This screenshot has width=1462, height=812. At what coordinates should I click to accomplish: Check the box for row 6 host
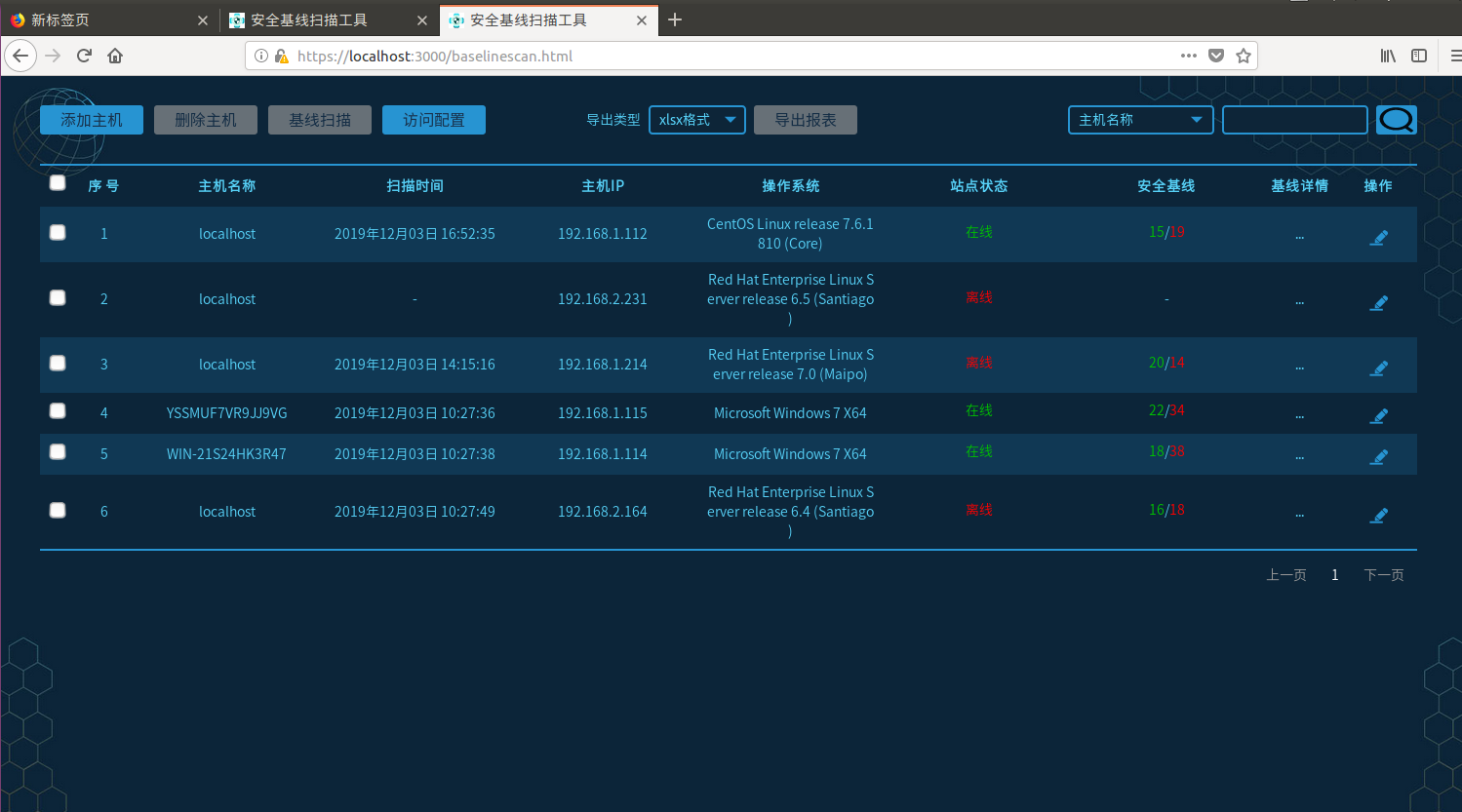58,510
